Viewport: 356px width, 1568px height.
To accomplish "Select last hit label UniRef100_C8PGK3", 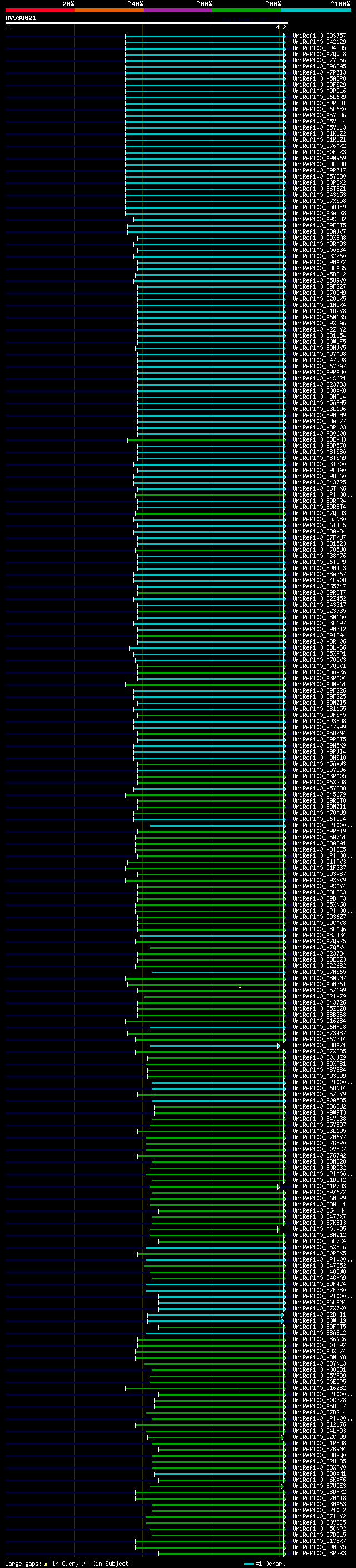I will [319, 1554].
